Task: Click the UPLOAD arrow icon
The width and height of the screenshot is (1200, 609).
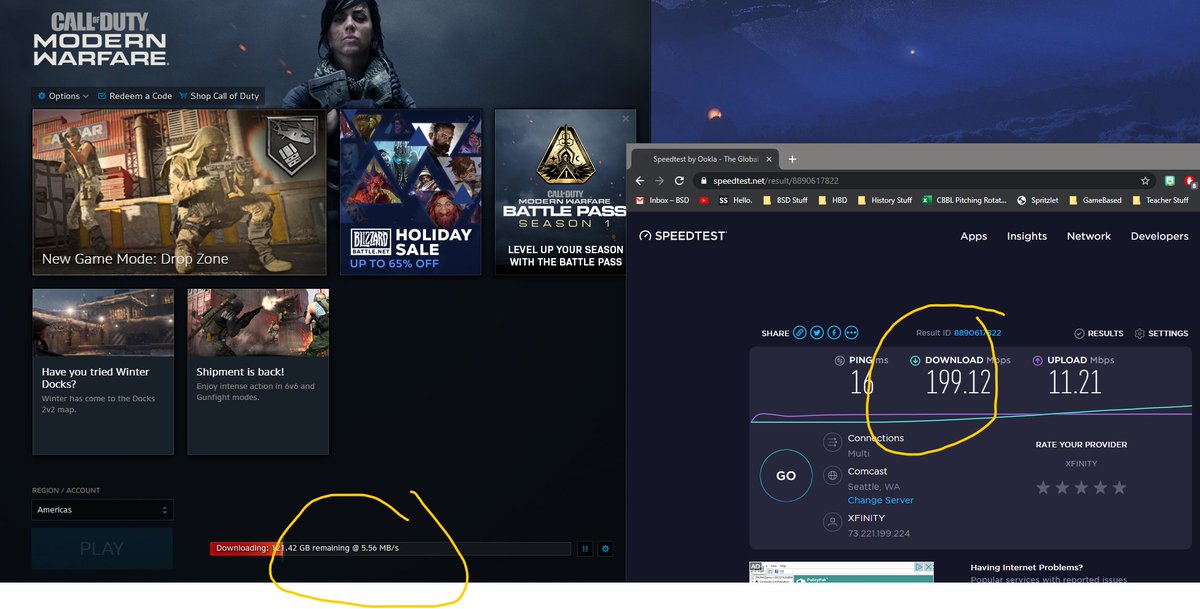Action: (1038, 360)
